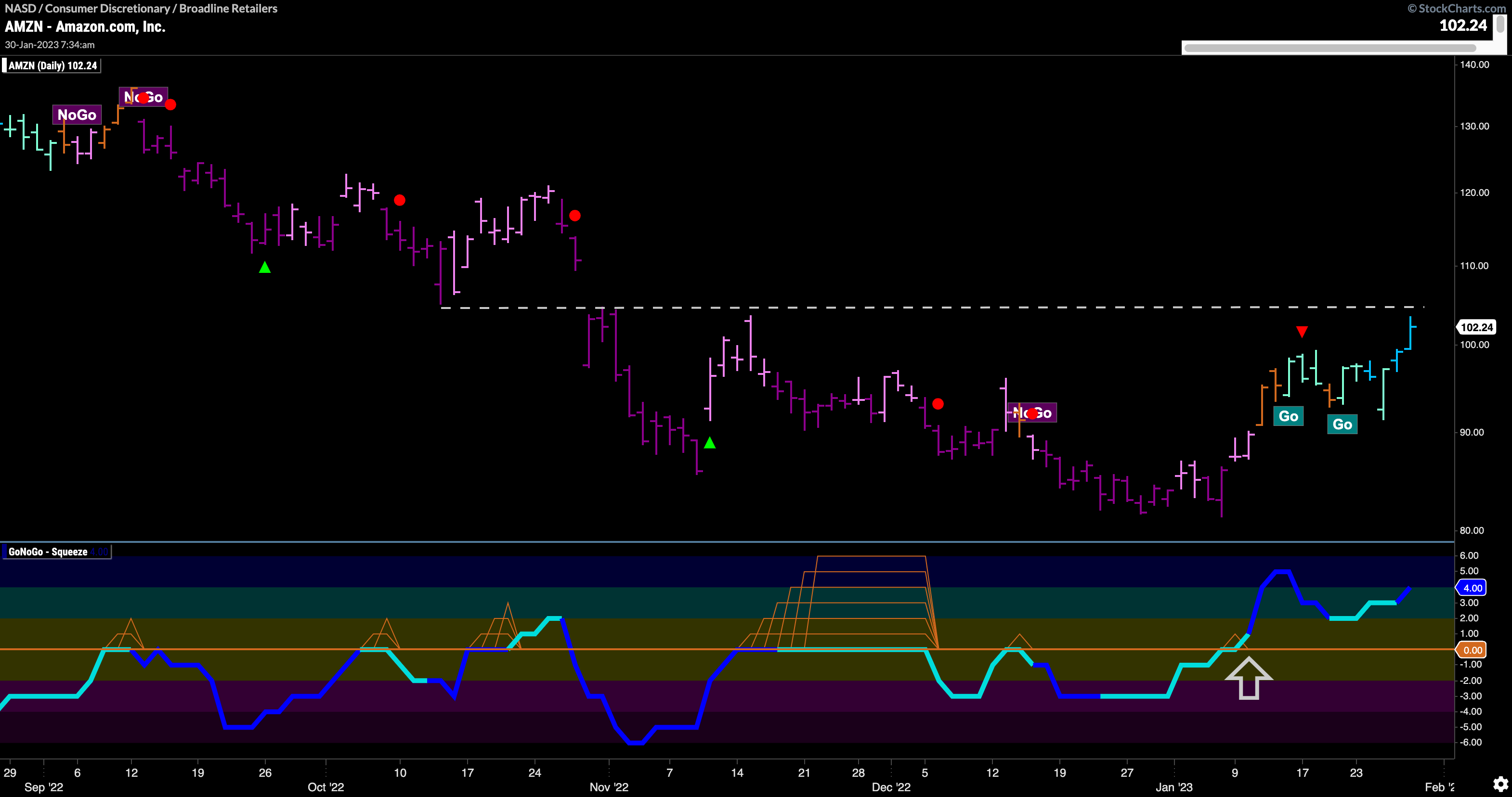The width and height of the screenshot is (1512, 797).
Task: Click the green up-triangle marker in November
Action: [x=710, y=443]
